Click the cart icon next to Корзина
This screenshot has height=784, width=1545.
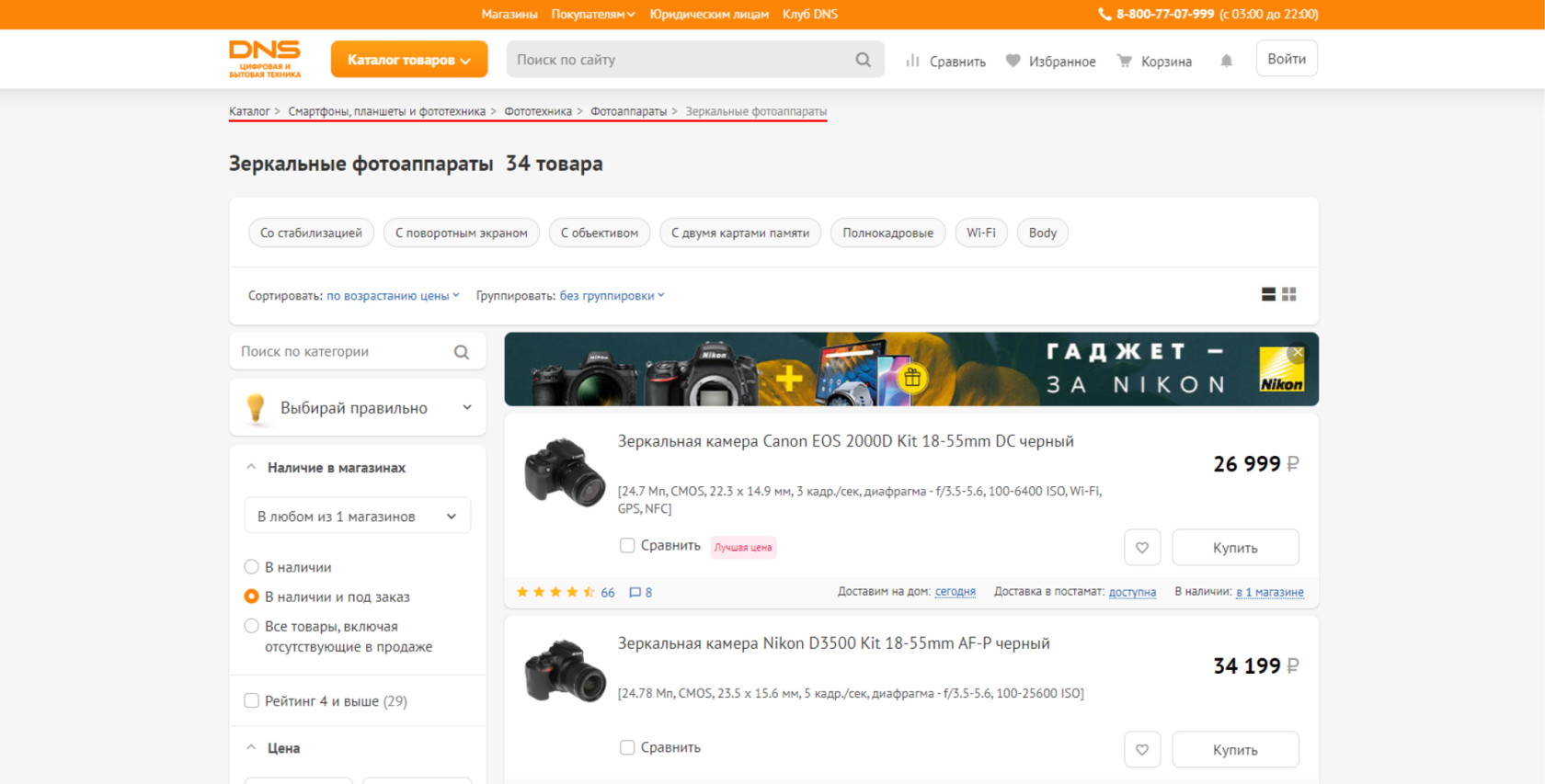pos(1124,61)
